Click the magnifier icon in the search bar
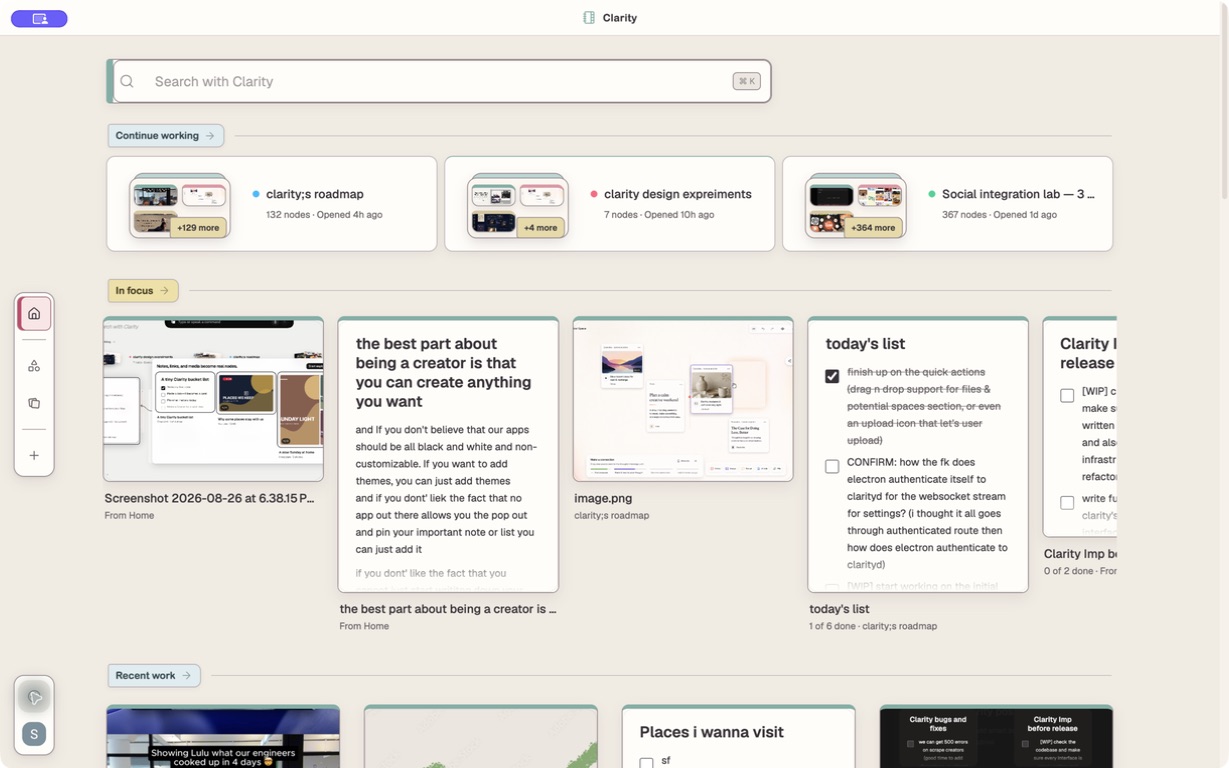The width and height of the screenshot is (1229, 768). pyautogui.click(x=127, y=81)
